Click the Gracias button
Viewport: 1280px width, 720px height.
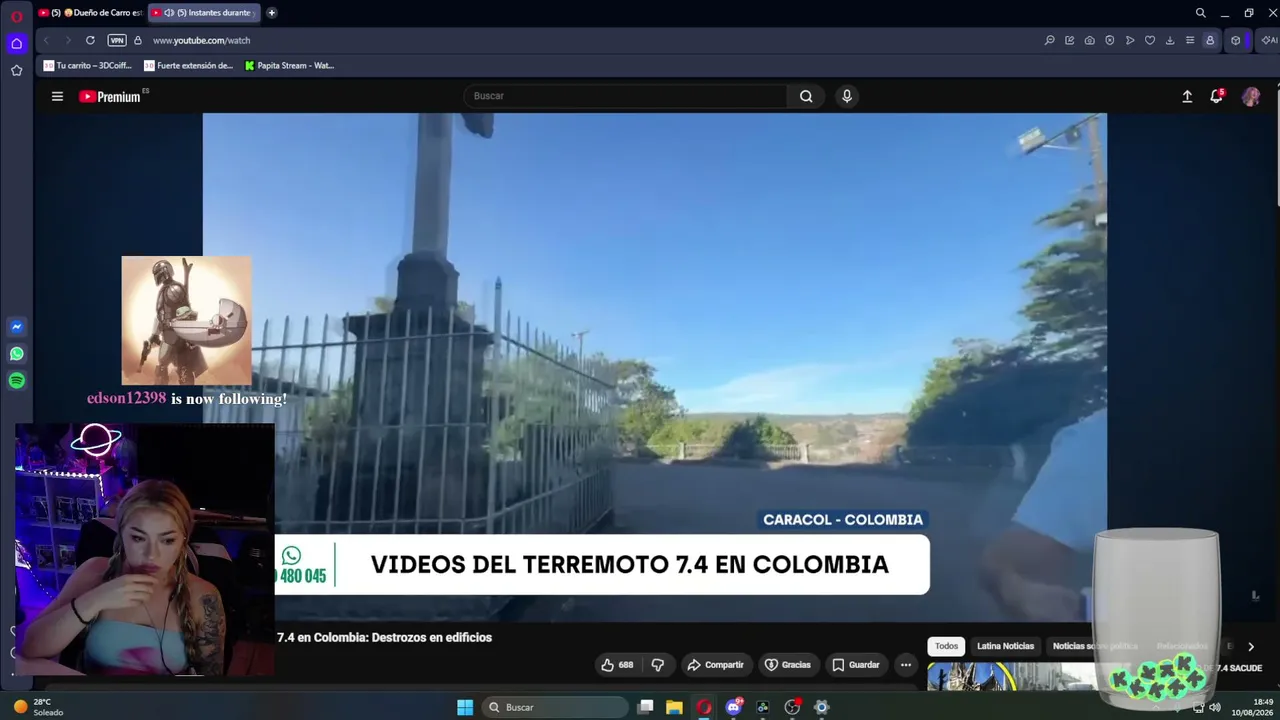[x=788, y=665]
